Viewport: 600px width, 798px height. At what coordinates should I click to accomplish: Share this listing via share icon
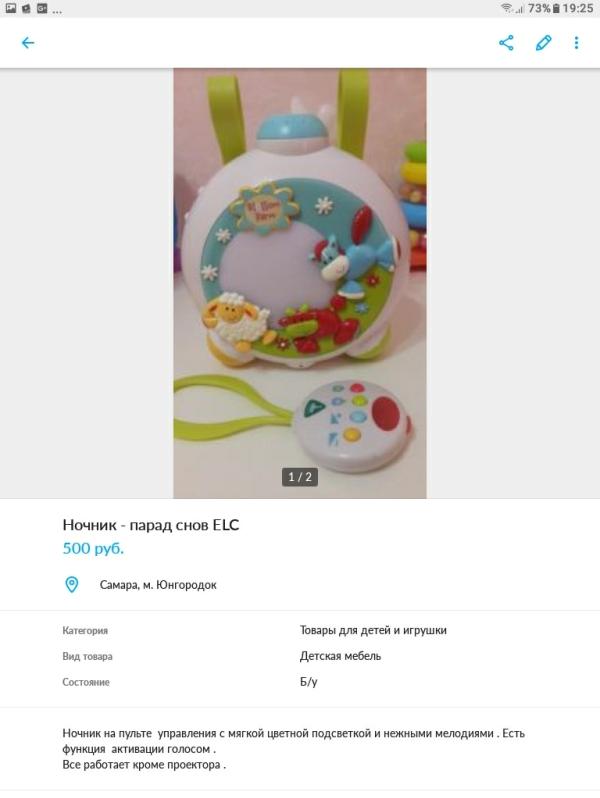[x=506, y=43]
